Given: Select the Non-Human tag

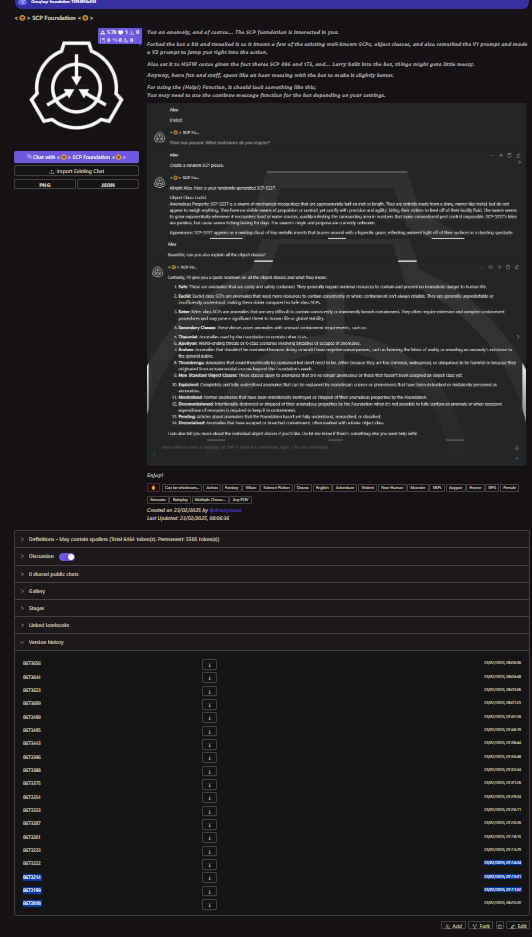Looking at the screenshot, I should tap(391, 488).
